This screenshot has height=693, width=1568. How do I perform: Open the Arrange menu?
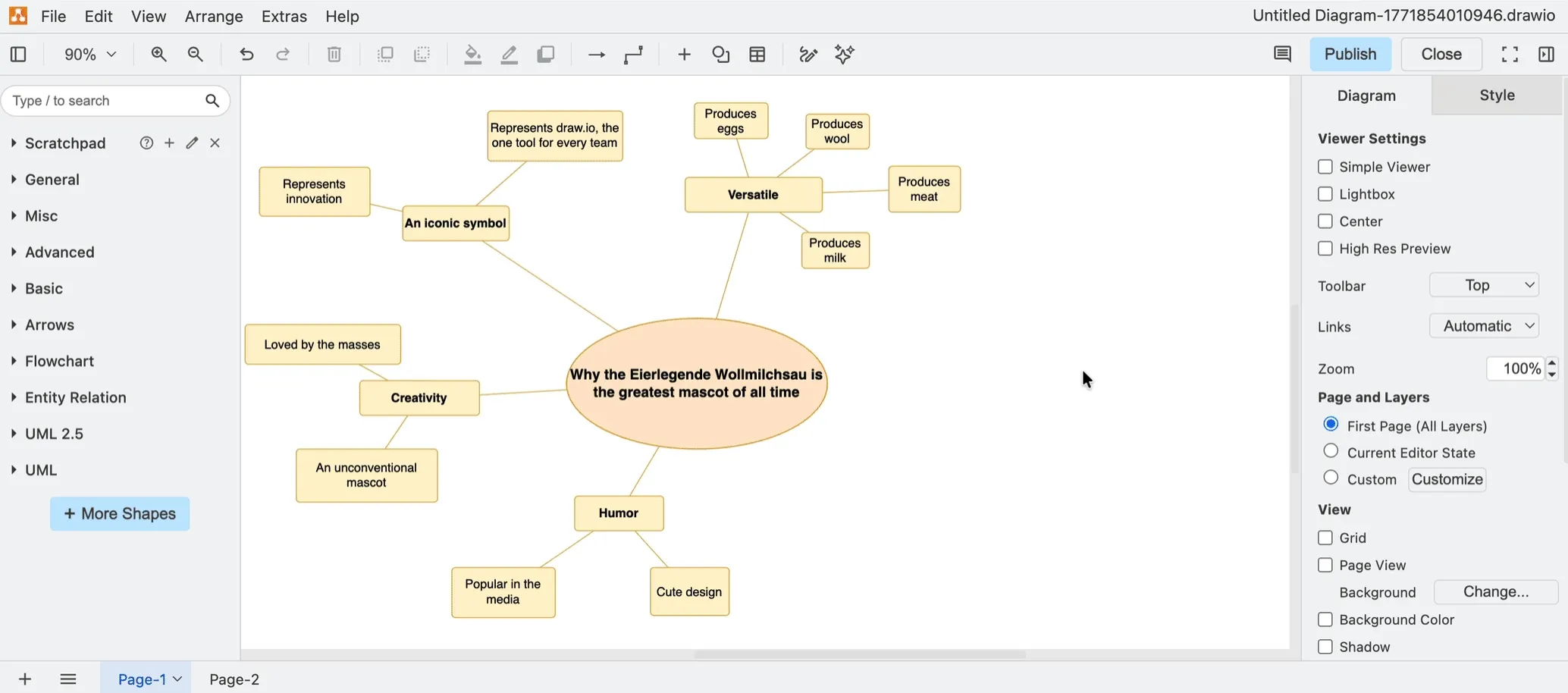[214, 16]
